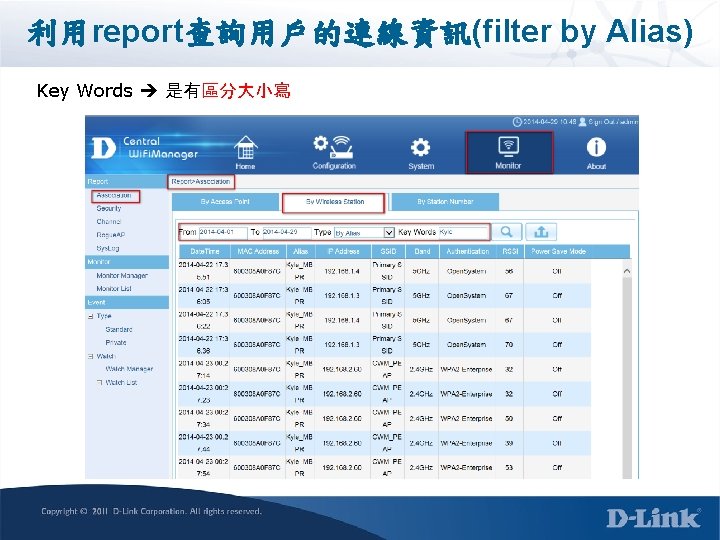720x540 pixels.
Task: Click the Event sidebar header
Action: pos(127,303)
